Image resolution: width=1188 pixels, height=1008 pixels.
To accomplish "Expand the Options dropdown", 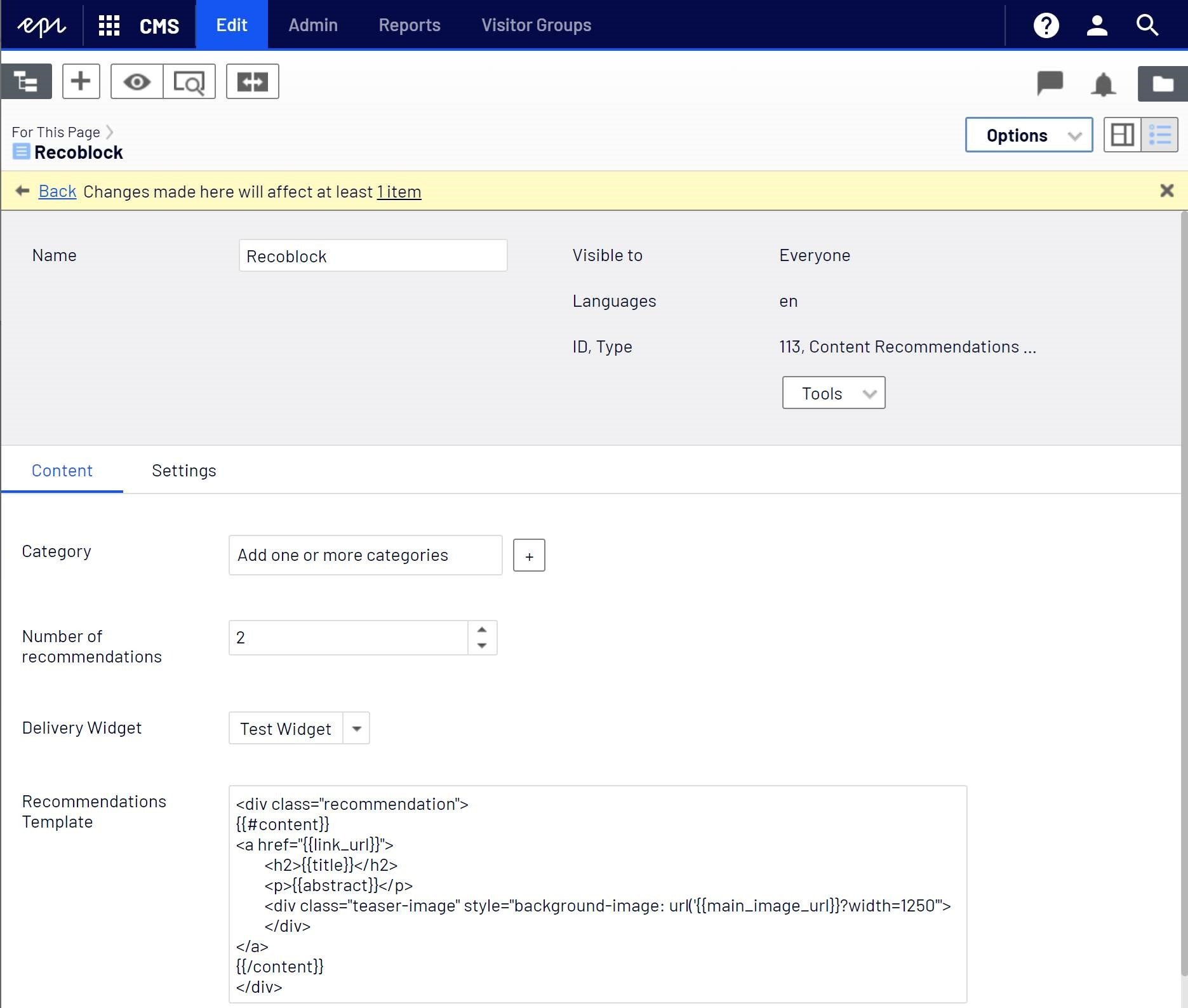I will [1028, 135].
